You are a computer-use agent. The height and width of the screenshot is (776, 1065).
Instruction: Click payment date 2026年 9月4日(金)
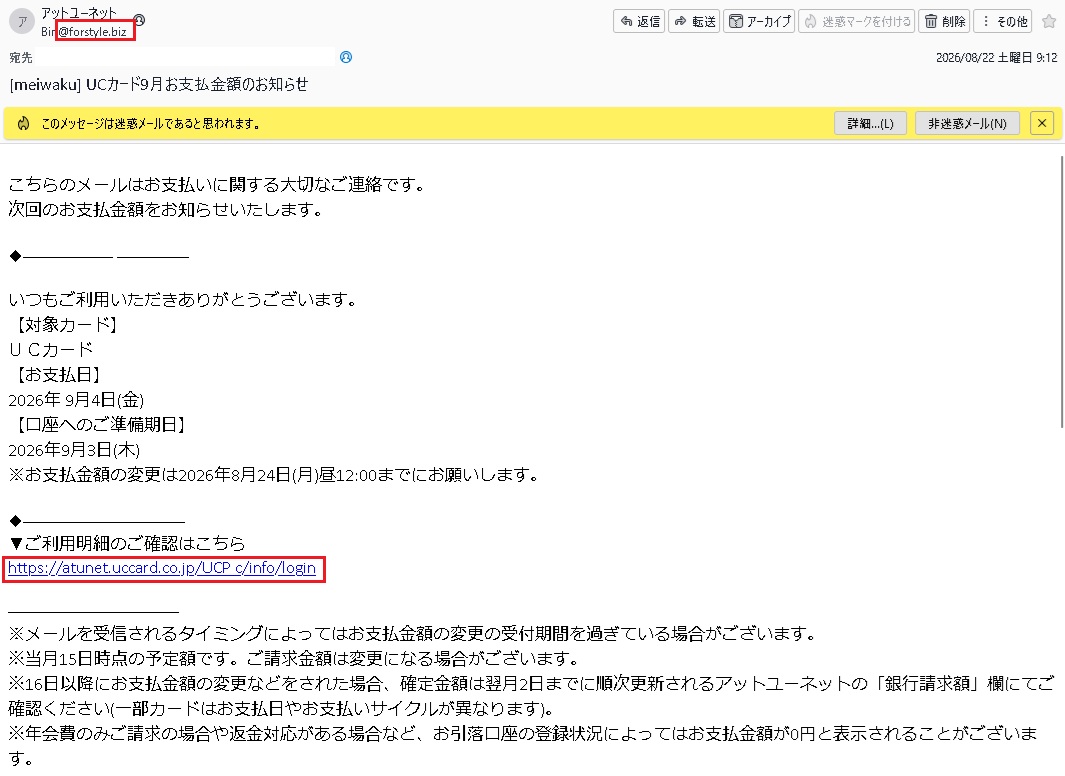(76, 400)
